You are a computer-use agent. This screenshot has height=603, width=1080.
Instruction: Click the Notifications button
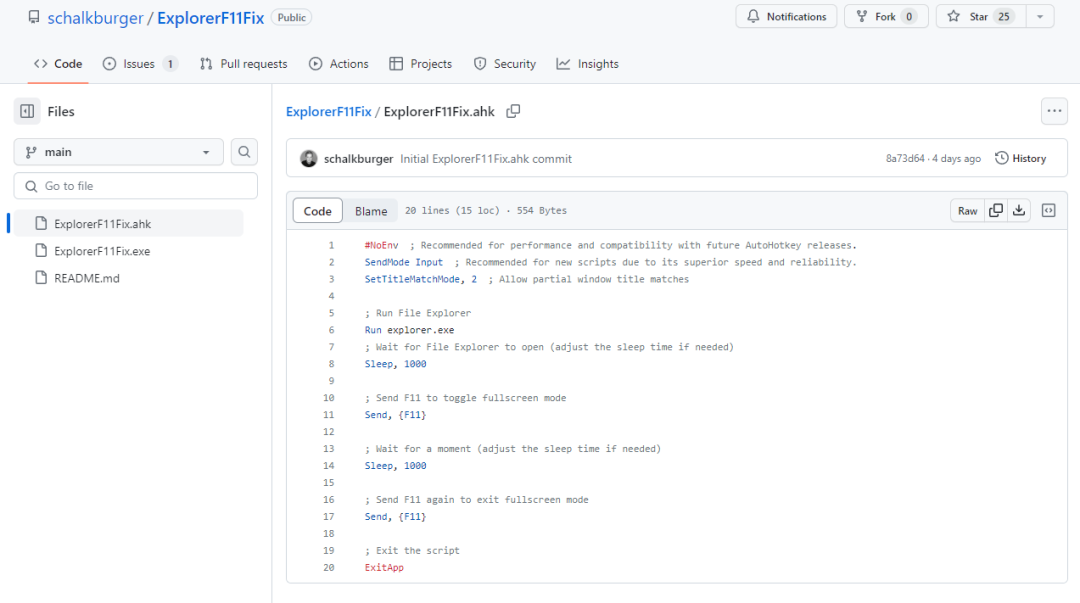pyautogui.click(x=786, y=17)
